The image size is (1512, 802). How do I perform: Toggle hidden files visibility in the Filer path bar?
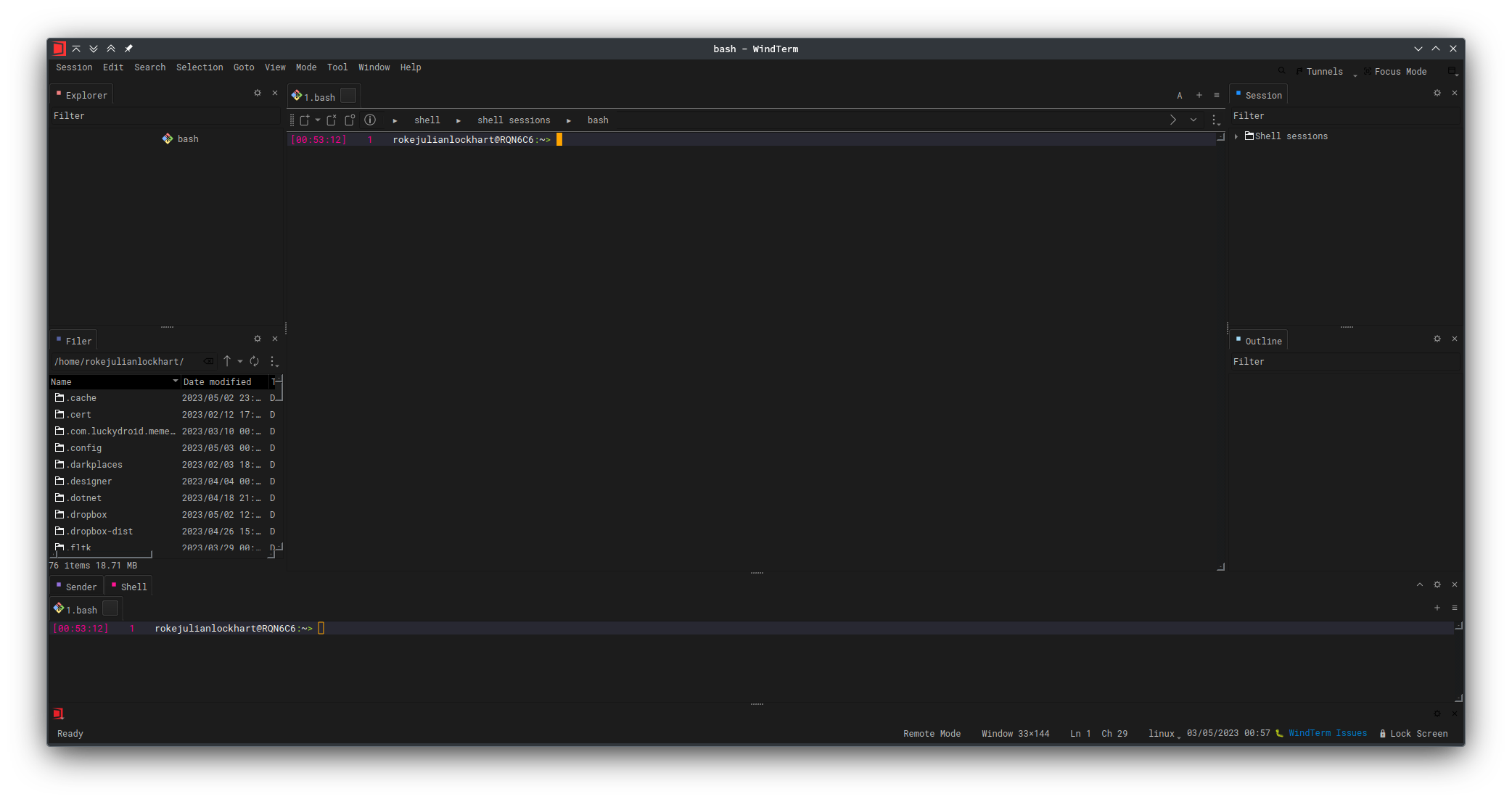point(208,361)
